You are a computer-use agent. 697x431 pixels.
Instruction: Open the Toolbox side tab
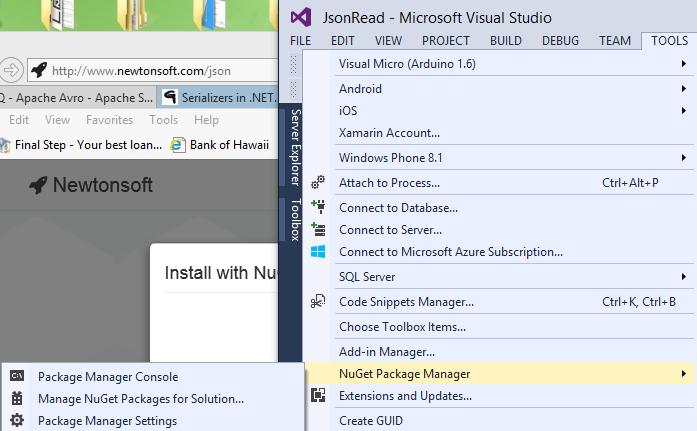(x=295, y=219)
